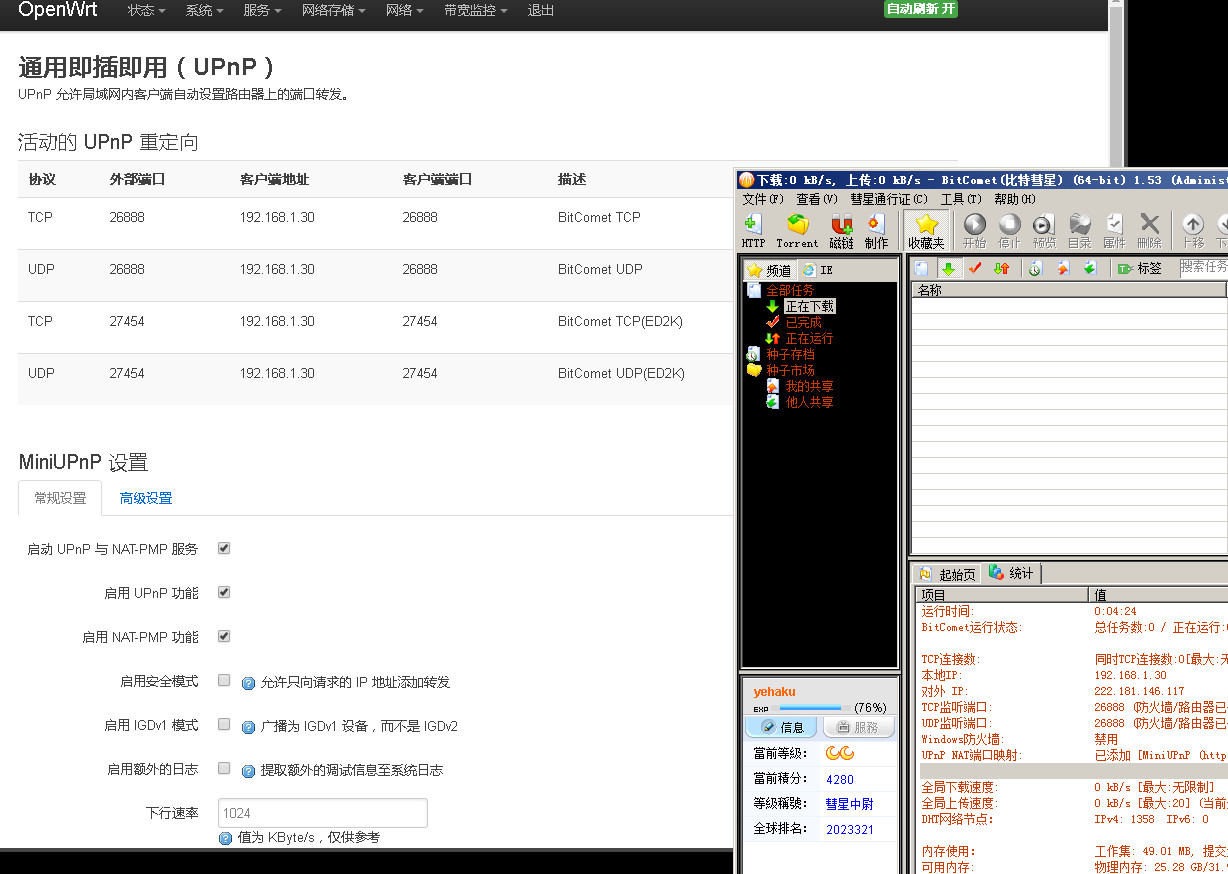Open the 起始页 start page tab

(947, 574)
